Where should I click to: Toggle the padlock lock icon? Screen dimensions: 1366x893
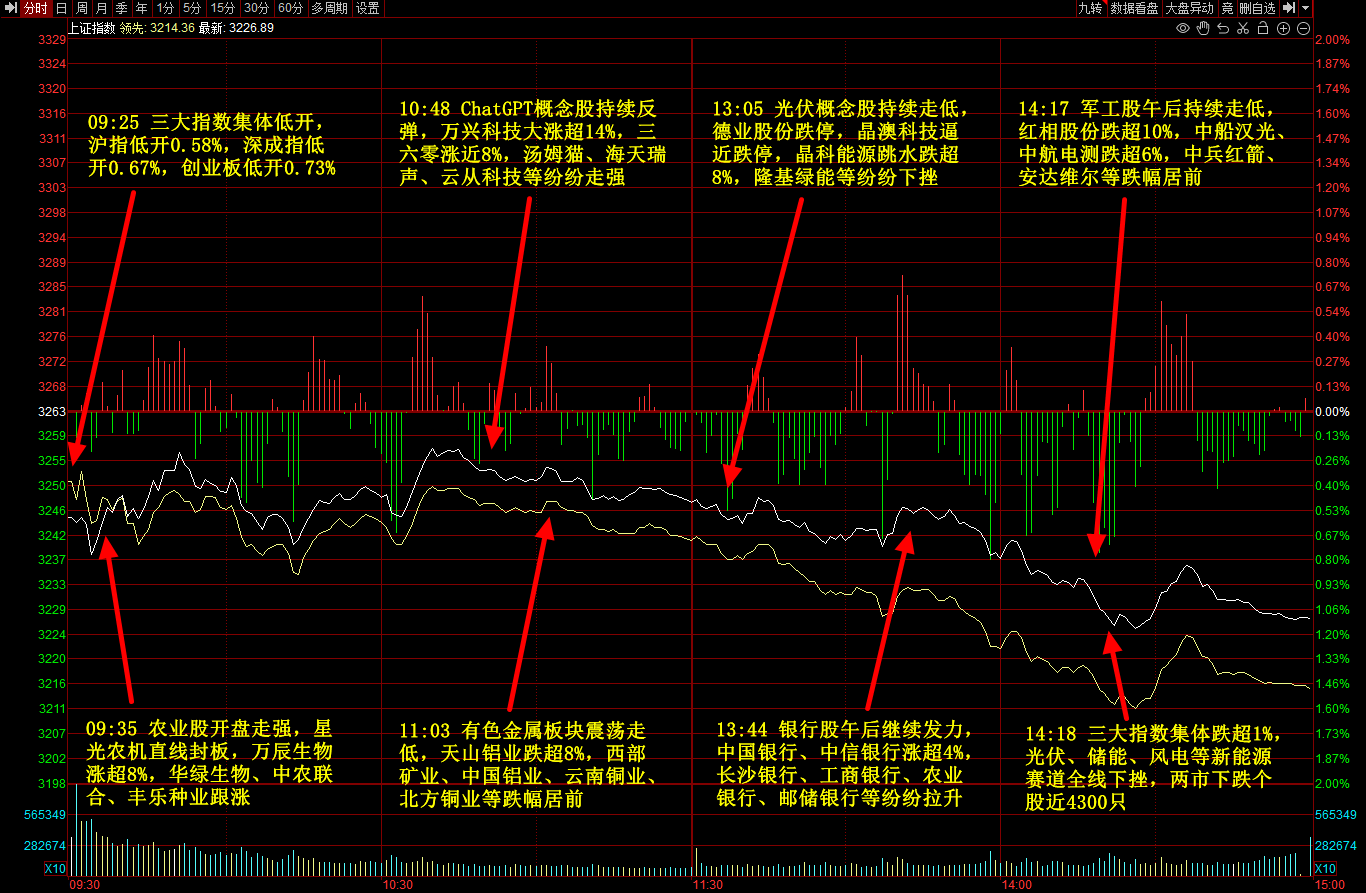[1264, 28]
